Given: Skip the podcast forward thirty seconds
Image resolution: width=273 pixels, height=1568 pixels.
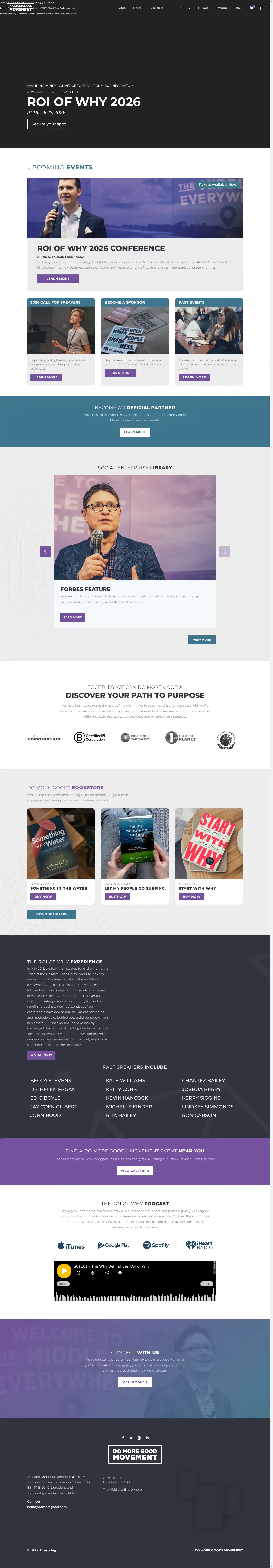Looking at the screenshot, I should pos(93,1273).
